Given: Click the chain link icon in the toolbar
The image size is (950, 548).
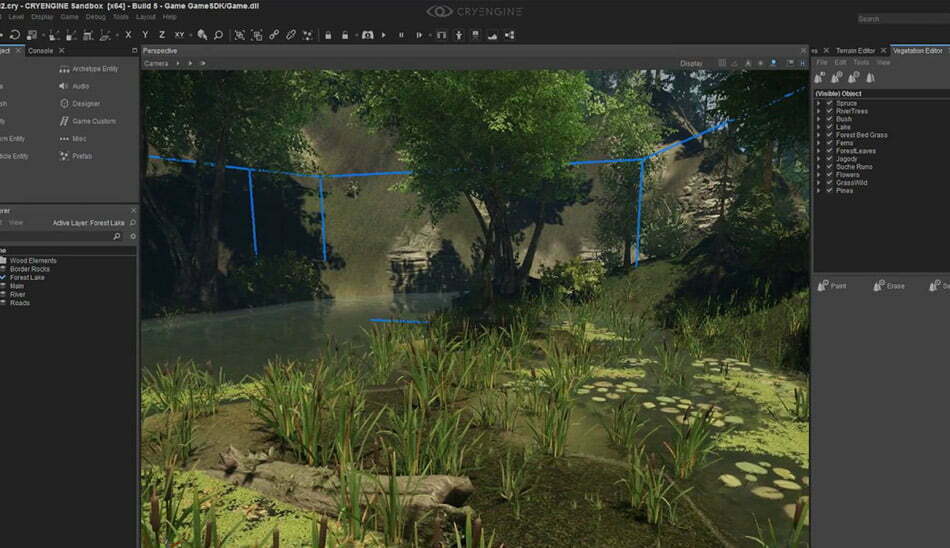Looking at the screenshot, I should (274, 35).
